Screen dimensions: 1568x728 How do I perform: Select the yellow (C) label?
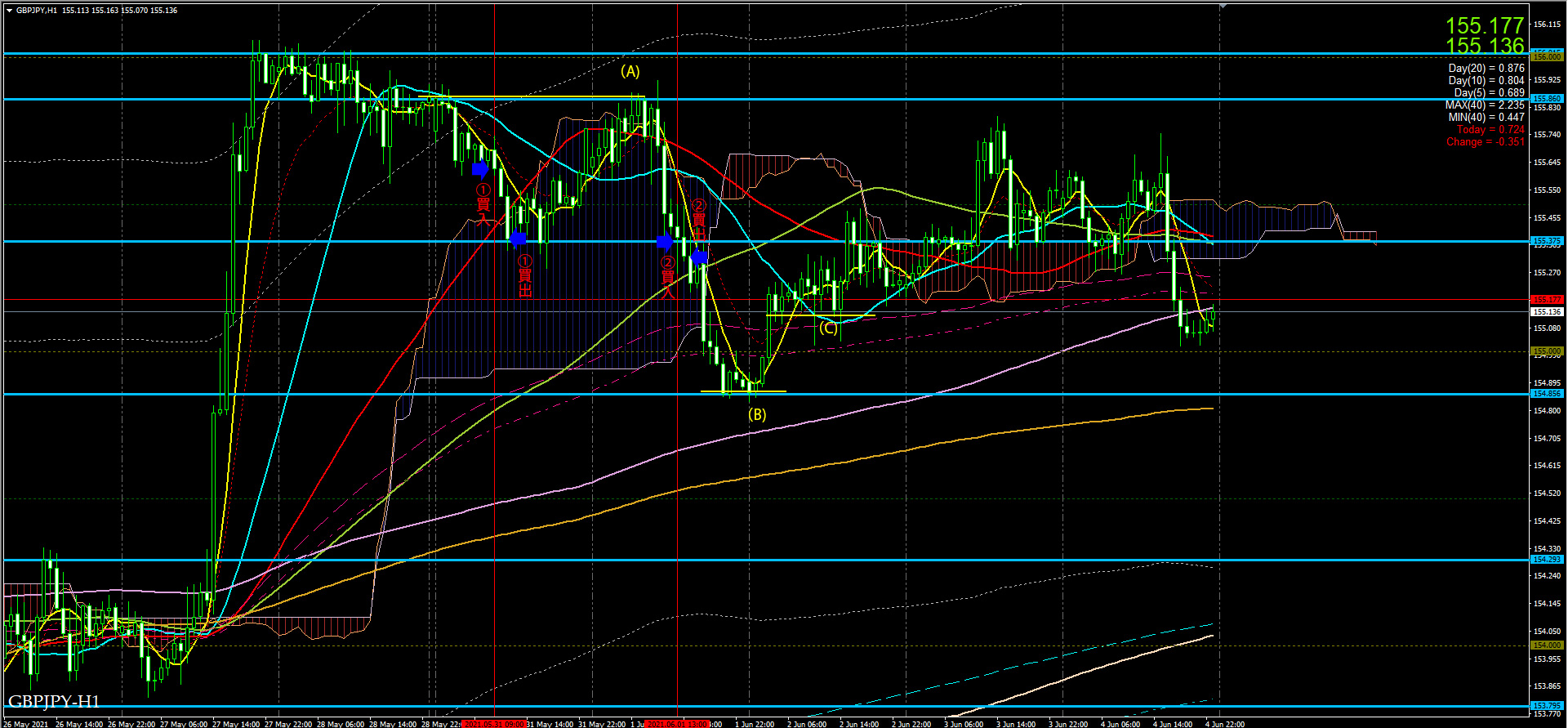[x=828, y=328]
